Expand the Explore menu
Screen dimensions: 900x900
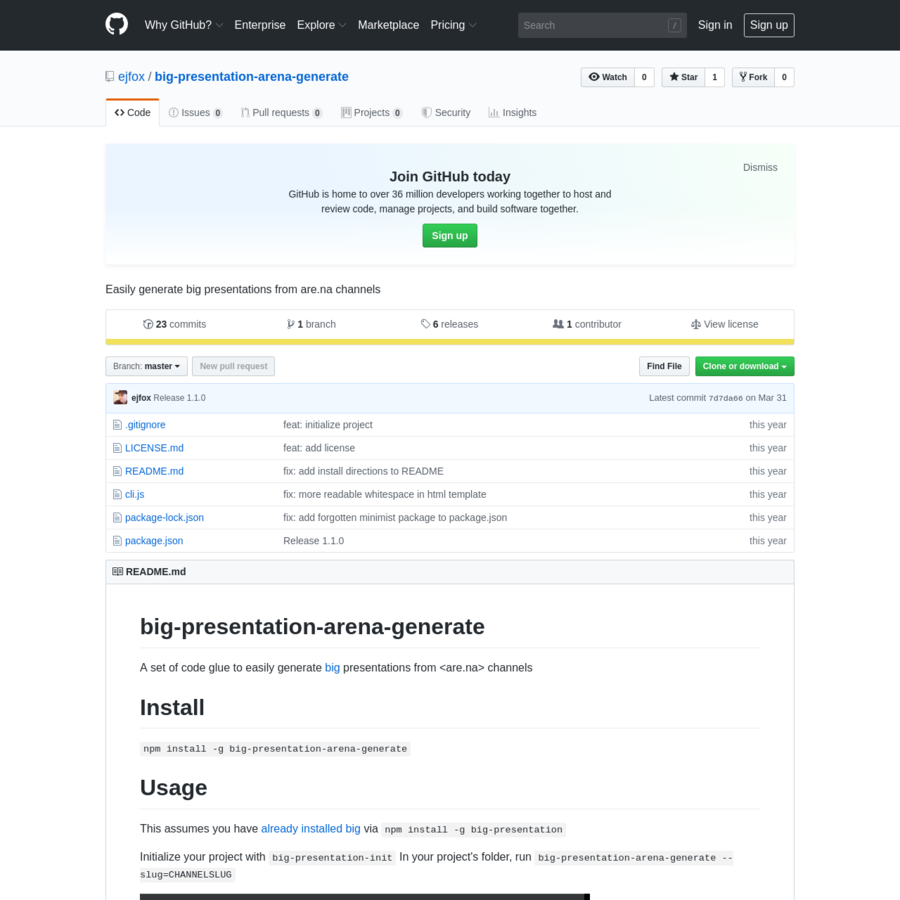click(x=321, y=25)
